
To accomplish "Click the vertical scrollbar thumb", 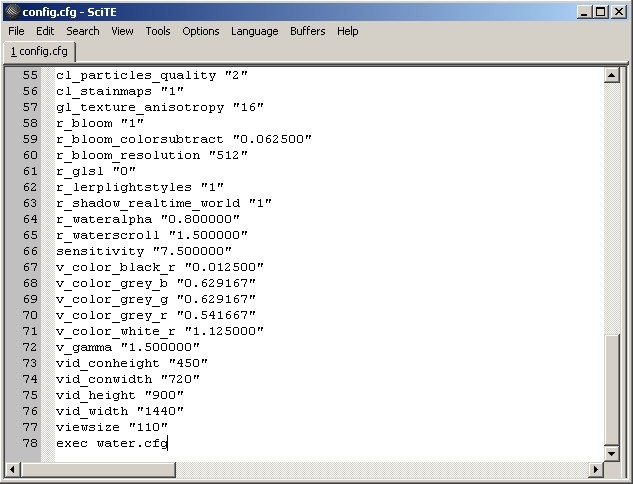I will point(612,390).
